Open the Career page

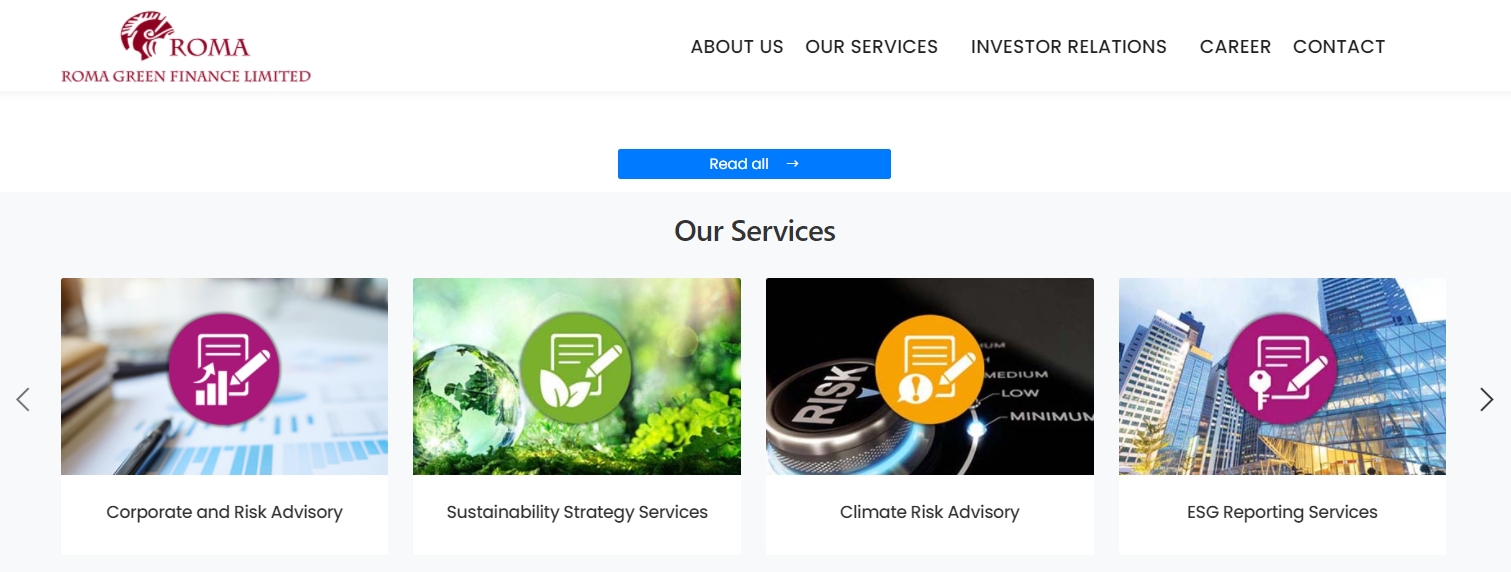tap(1235, 47)
